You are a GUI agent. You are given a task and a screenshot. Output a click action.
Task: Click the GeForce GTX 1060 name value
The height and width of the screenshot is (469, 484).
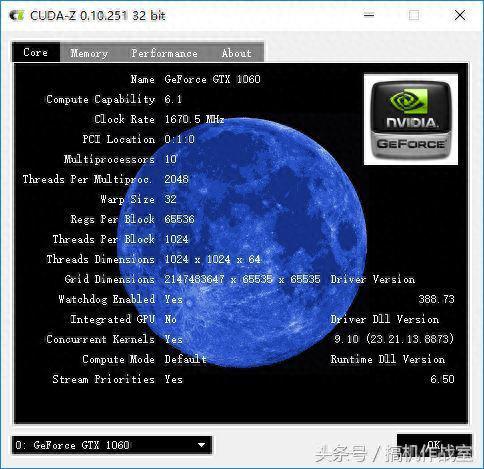pos(212,79)
